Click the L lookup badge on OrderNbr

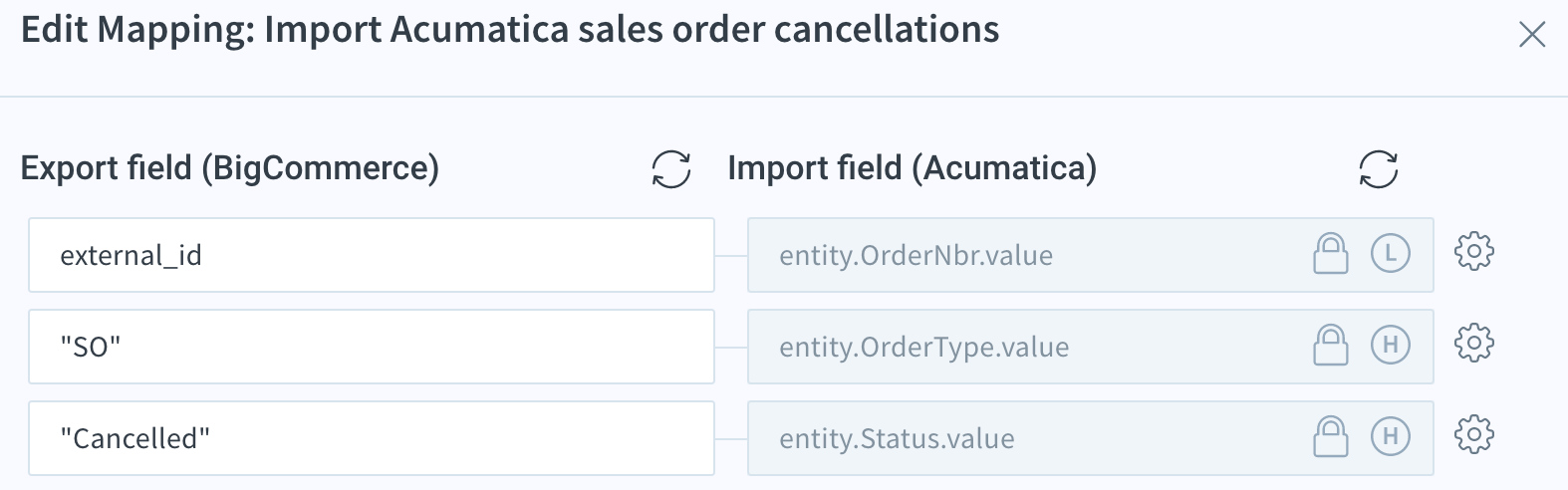(1391, 254)
